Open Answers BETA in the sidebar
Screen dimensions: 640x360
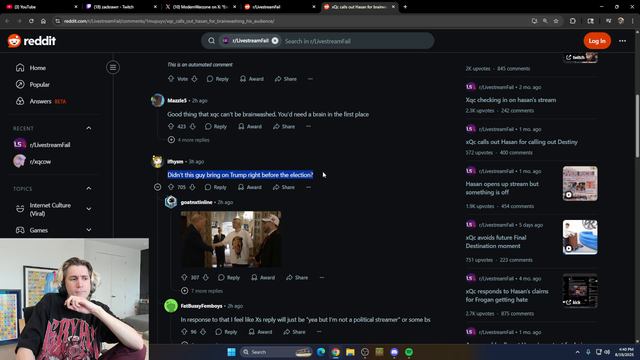tap(41, 101)
